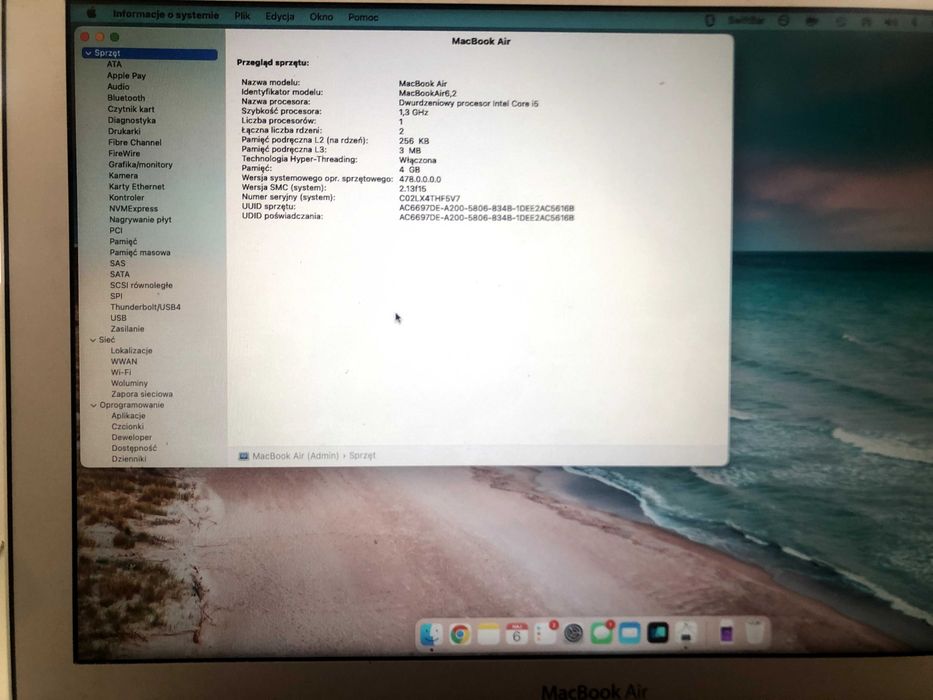Select PCI in the sidebar
Screen dimensions: 933x700
[x=115, y=230]
